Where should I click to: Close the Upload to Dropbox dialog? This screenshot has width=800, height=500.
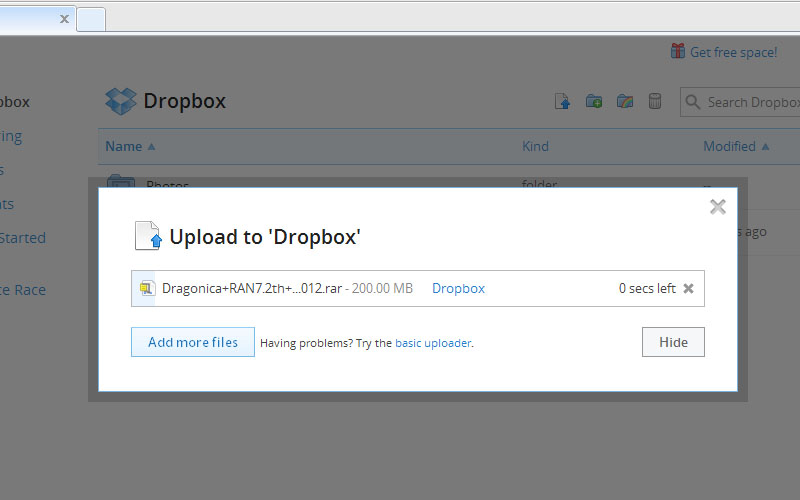tap(717, 207)
